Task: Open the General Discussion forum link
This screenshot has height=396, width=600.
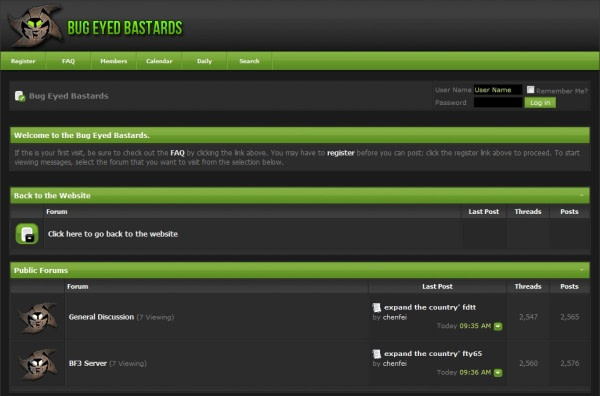Action: tap(101, 317)
